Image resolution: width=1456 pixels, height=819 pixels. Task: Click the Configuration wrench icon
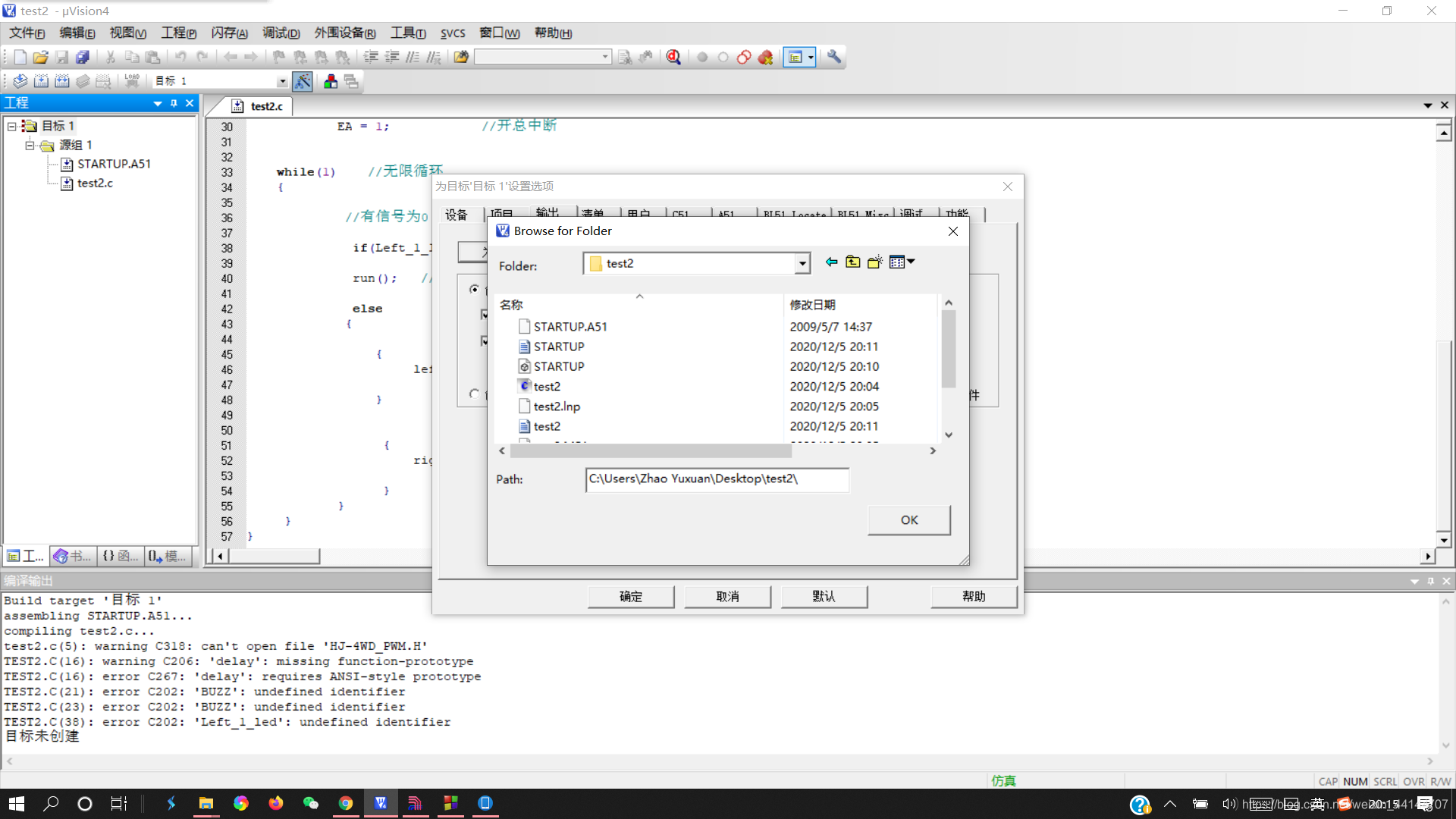[834, 57]
